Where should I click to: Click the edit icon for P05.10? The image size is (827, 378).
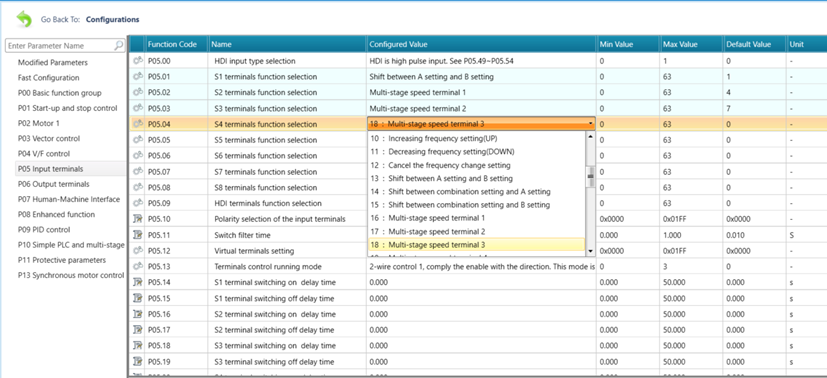pyautogui.click(x=138, y=219)
